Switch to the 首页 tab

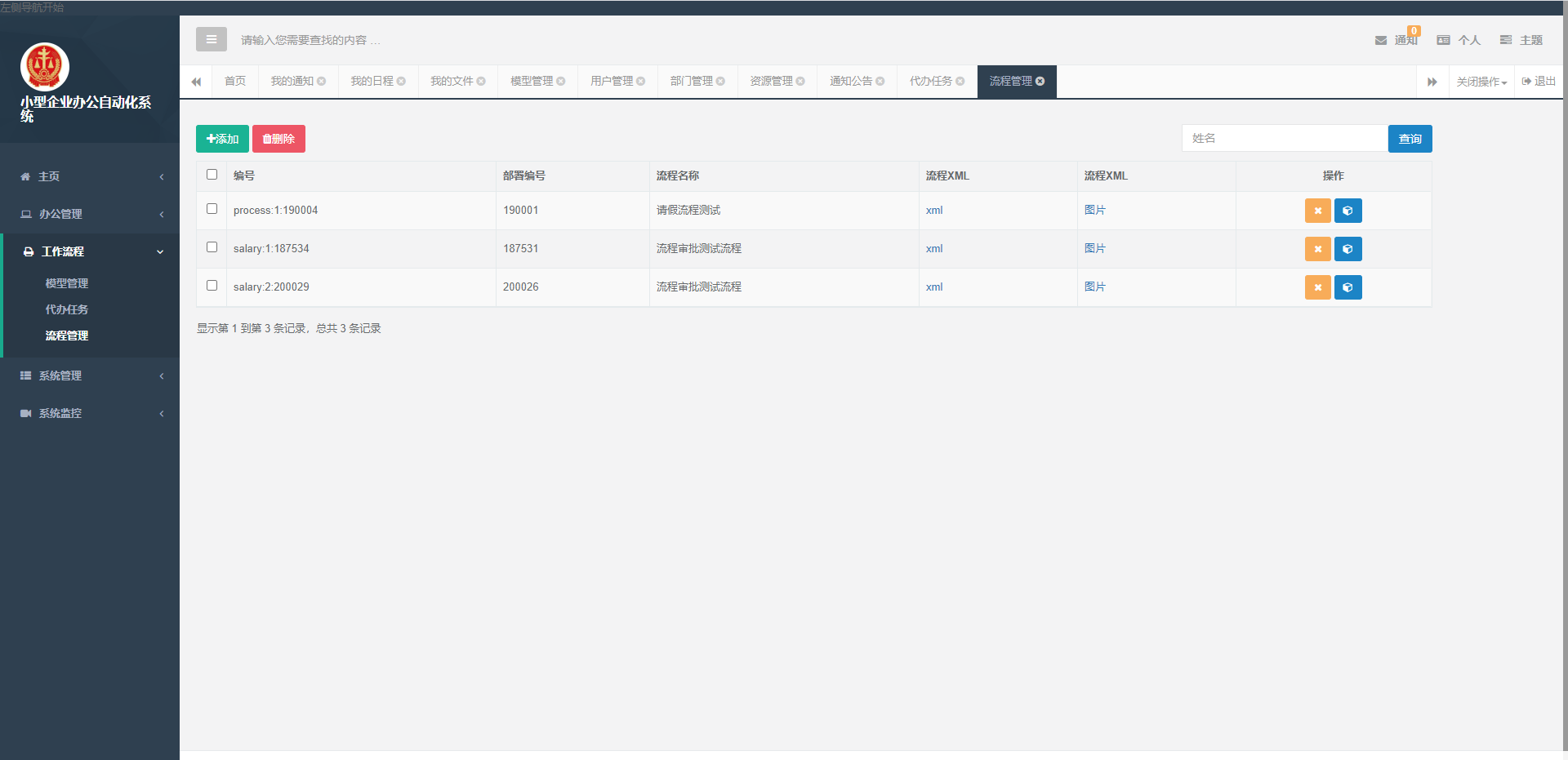coord(235,82)
